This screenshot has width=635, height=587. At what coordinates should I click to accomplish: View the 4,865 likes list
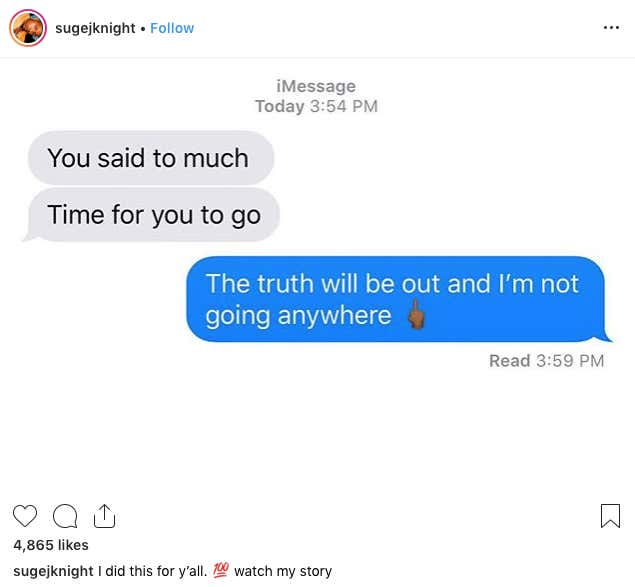pos(51,545)
